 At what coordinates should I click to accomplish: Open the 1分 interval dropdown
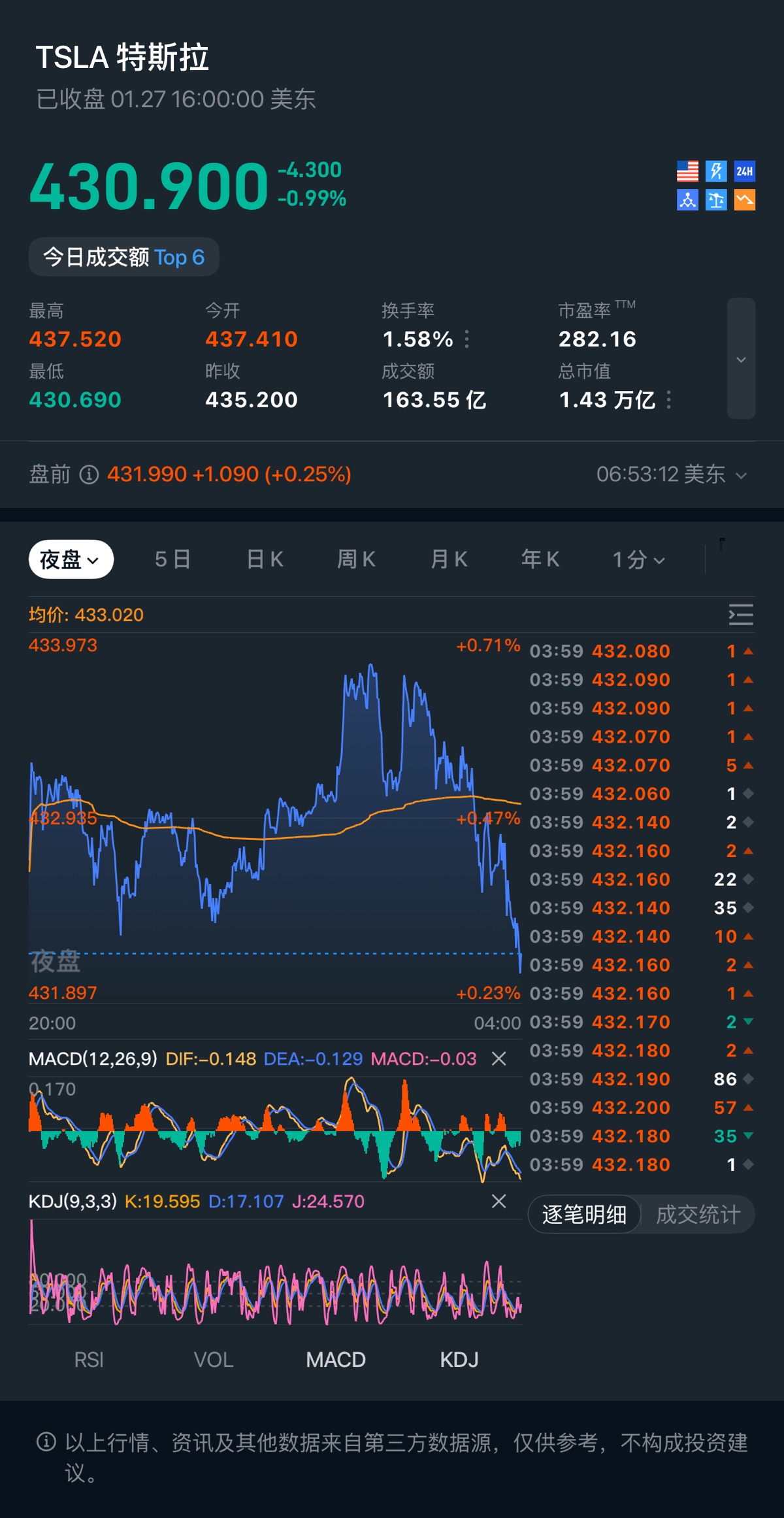click(x=638, y=560)
